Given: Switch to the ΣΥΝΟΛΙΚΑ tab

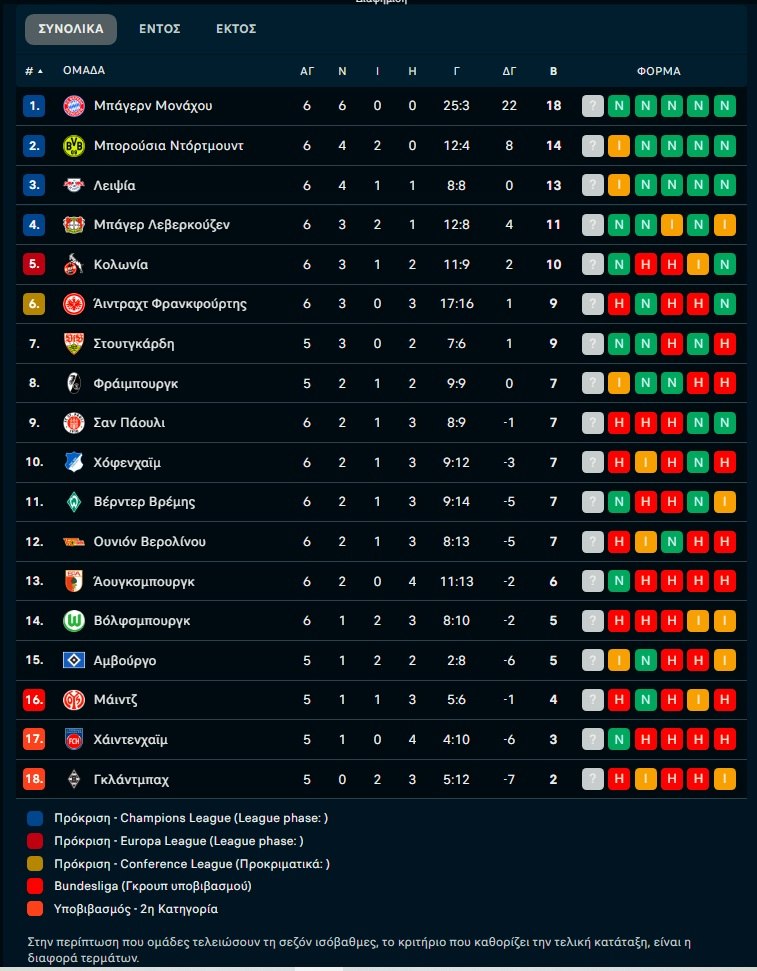Looking at the screenshot, I should pos(71,29).
